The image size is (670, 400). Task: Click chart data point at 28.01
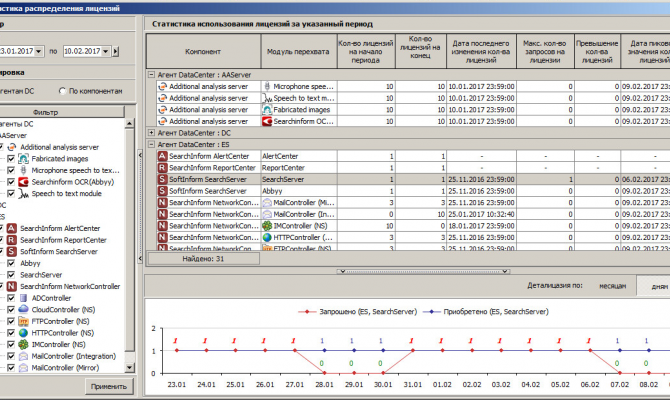(x=324, y=373)
